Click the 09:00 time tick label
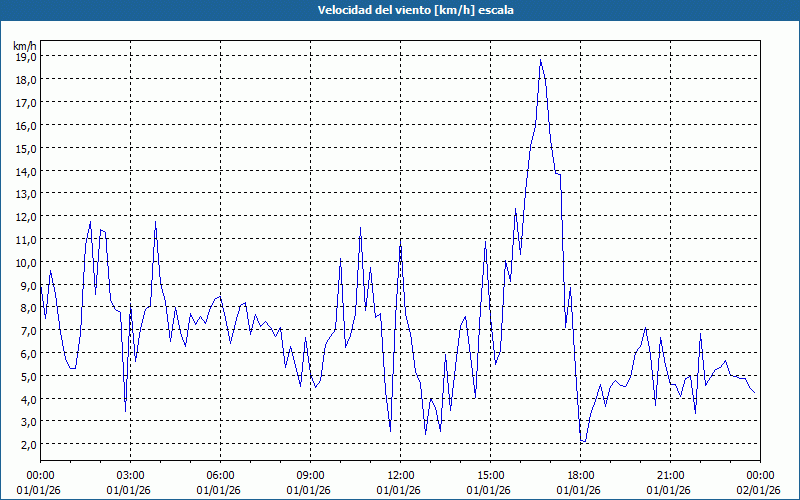800x500 pixels. pos(310,475)
